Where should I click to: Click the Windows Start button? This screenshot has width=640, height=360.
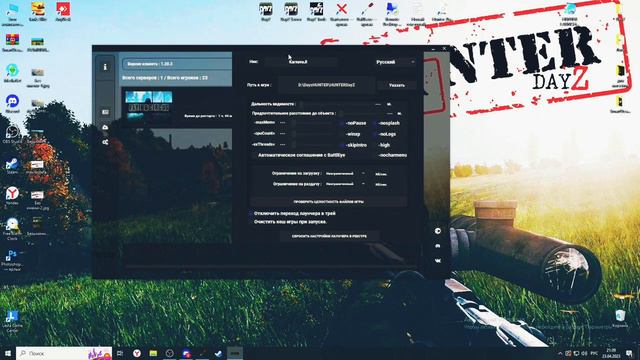click(x=8, y=353)
